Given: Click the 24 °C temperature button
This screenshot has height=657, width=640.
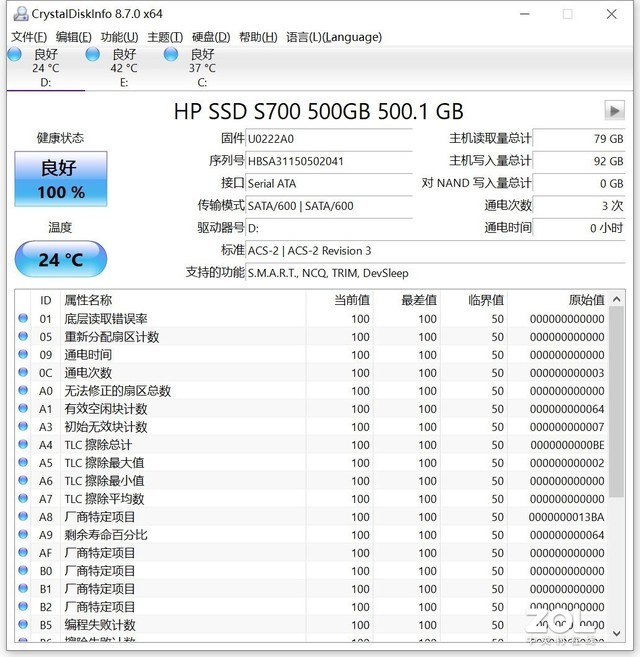Looking at the screenshot, I should [x=61, y=259].
